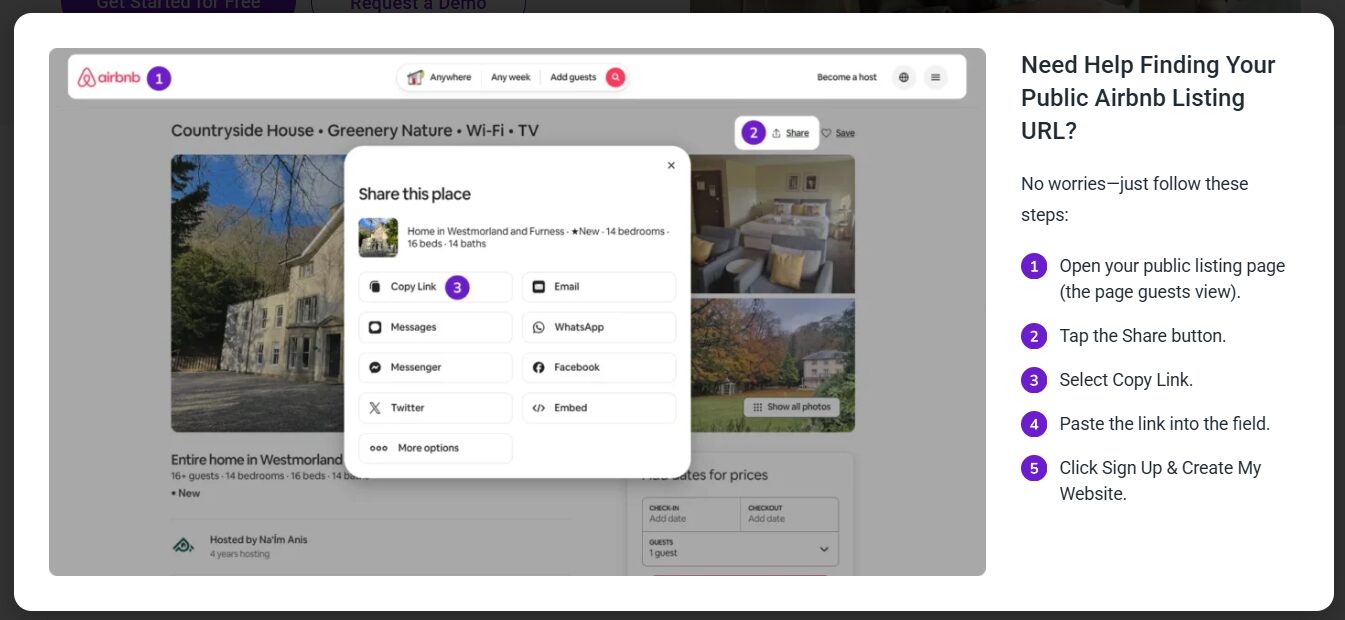Viewport: 1345px width, 620px height.
Task: Share via the Facebook option
Action: [598, 367]
